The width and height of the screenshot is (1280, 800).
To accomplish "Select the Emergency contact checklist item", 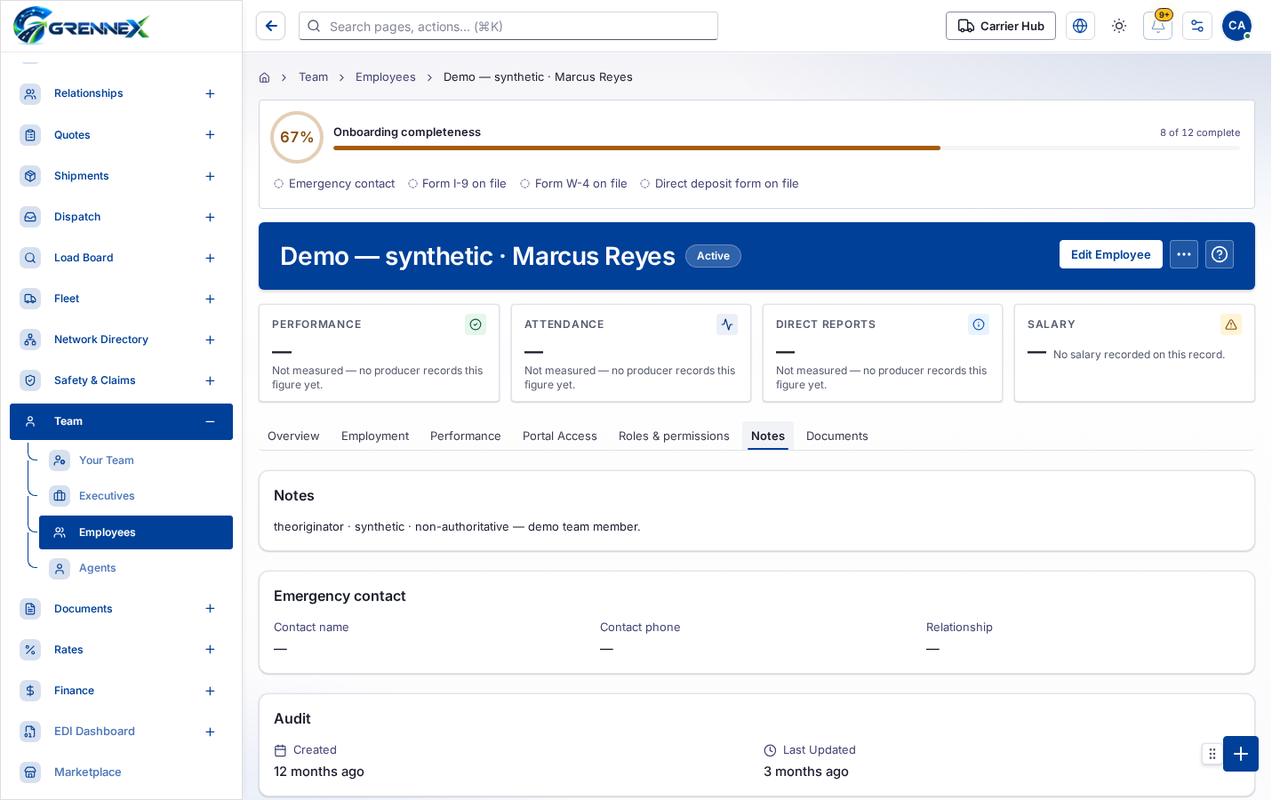I will 334,184.
